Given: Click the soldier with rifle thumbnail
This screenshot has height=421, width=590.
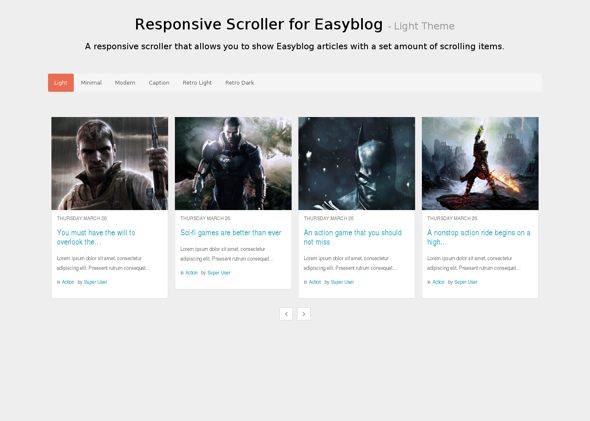Looking at the screenshot, I should coord(110,163).
